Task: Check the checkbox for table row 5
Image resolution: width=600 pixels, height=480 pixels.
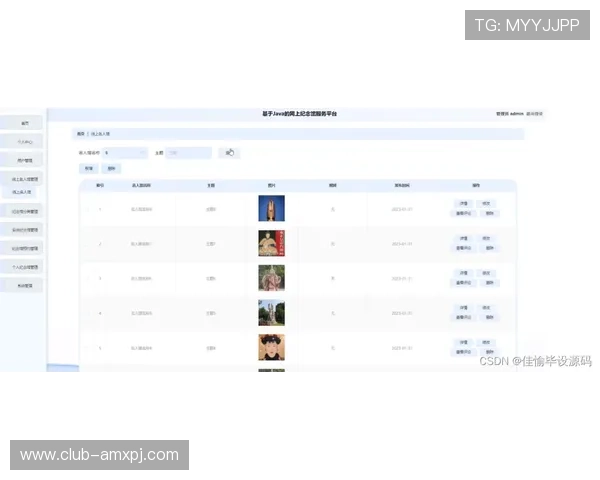Action: 86,348
